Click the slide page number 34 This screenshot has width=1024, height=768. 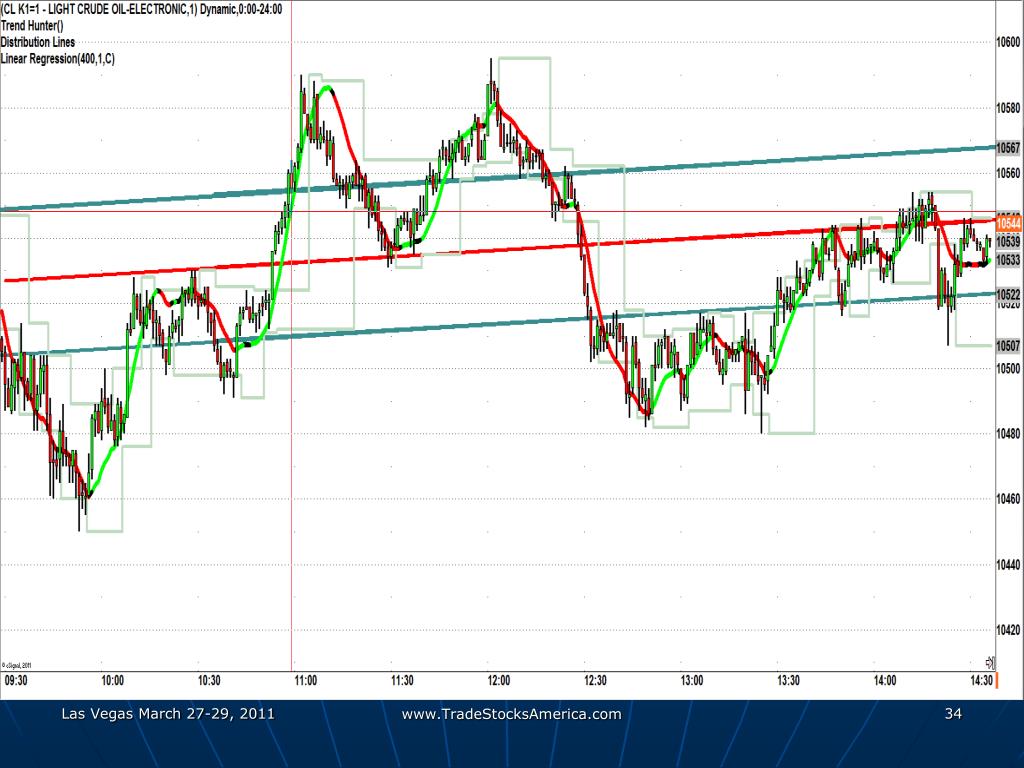tap(954, 714)
